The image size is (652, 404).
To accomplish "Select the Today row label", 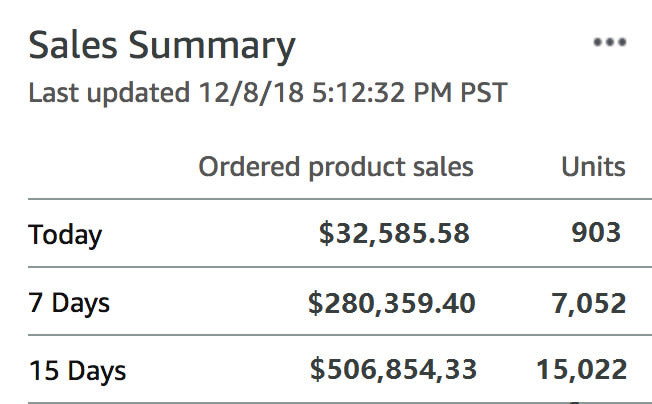I will pos(65,236).
